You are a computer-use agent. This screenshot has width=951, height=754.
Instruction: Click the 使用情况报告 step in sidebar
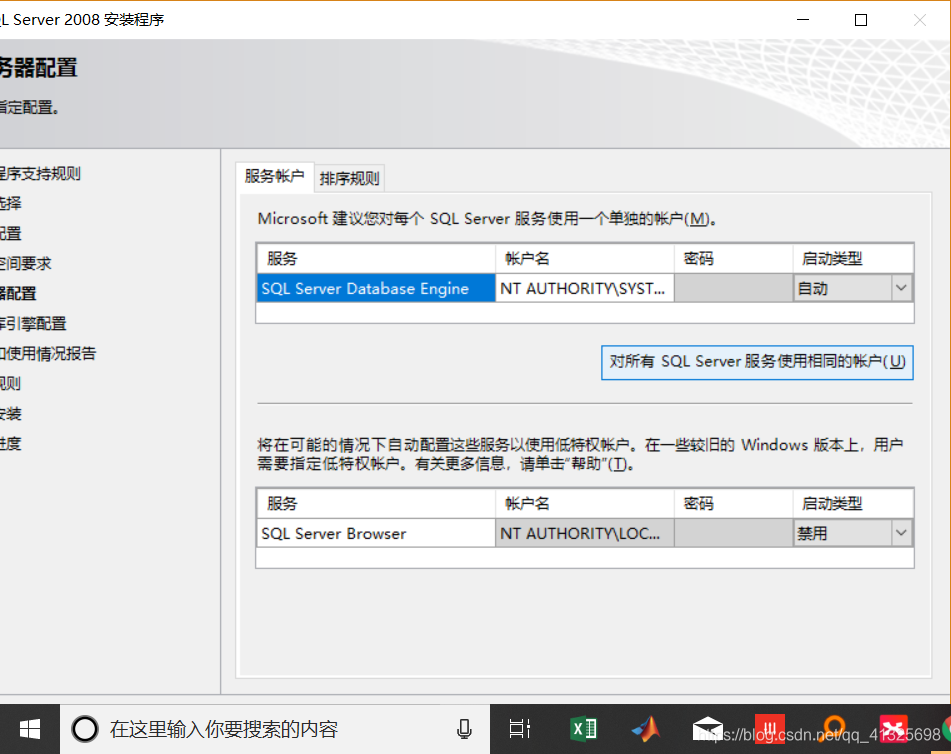48,354
